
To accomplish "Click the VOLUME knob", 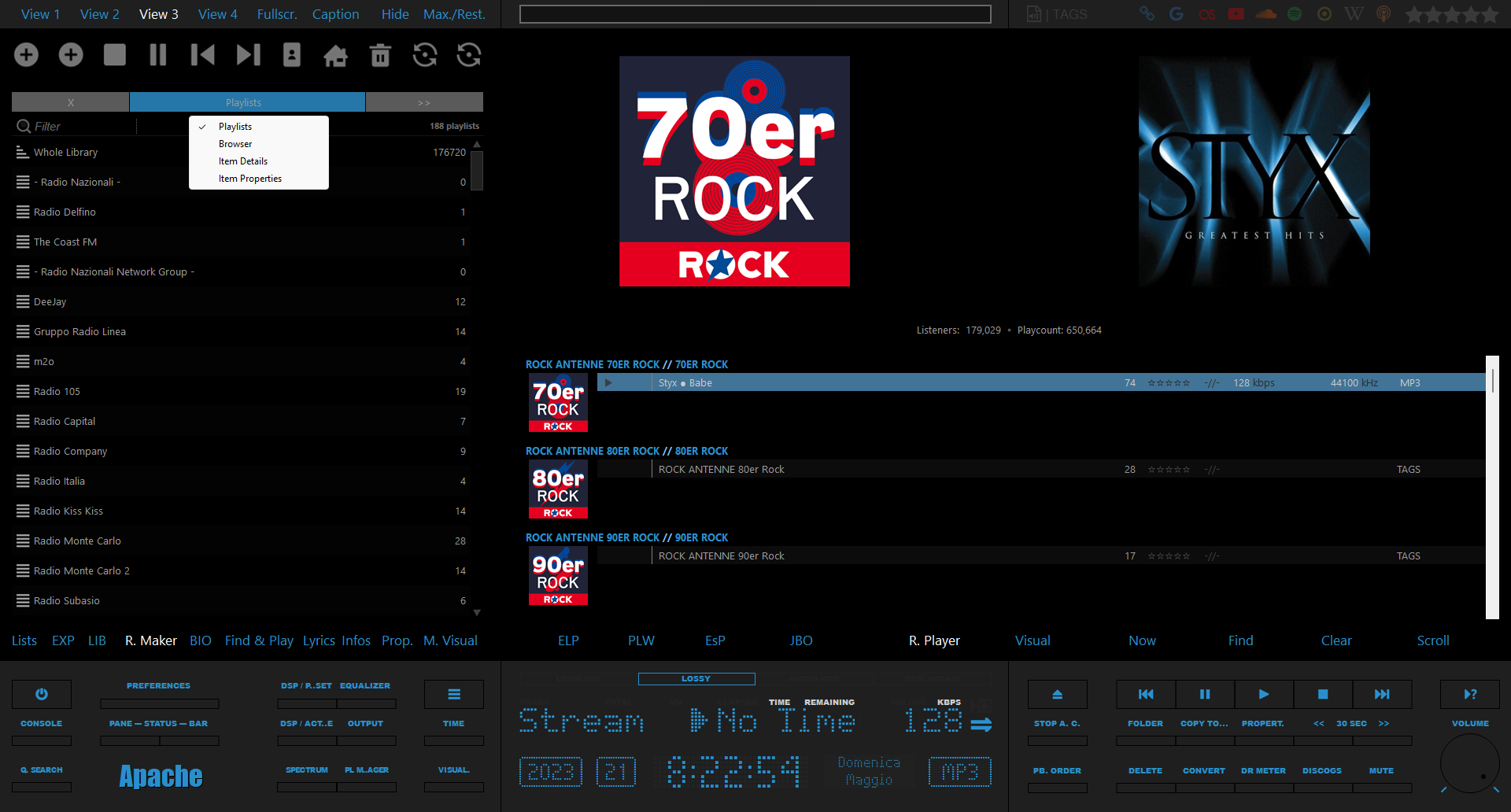I will 1470,763.
